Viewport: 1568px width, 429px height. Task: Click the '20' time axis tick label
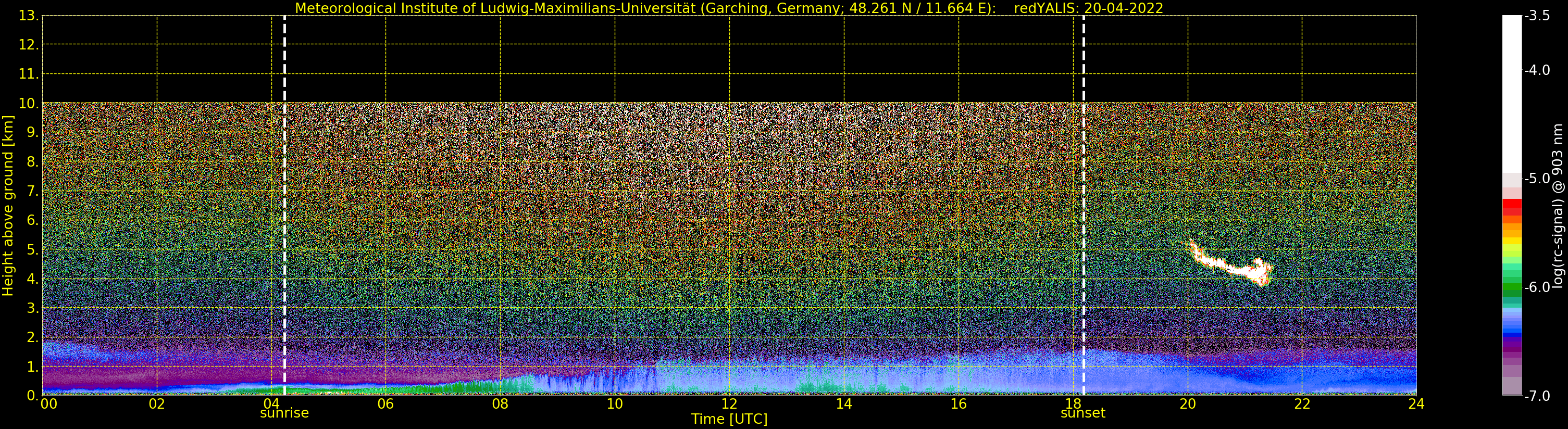[1188, 404]
